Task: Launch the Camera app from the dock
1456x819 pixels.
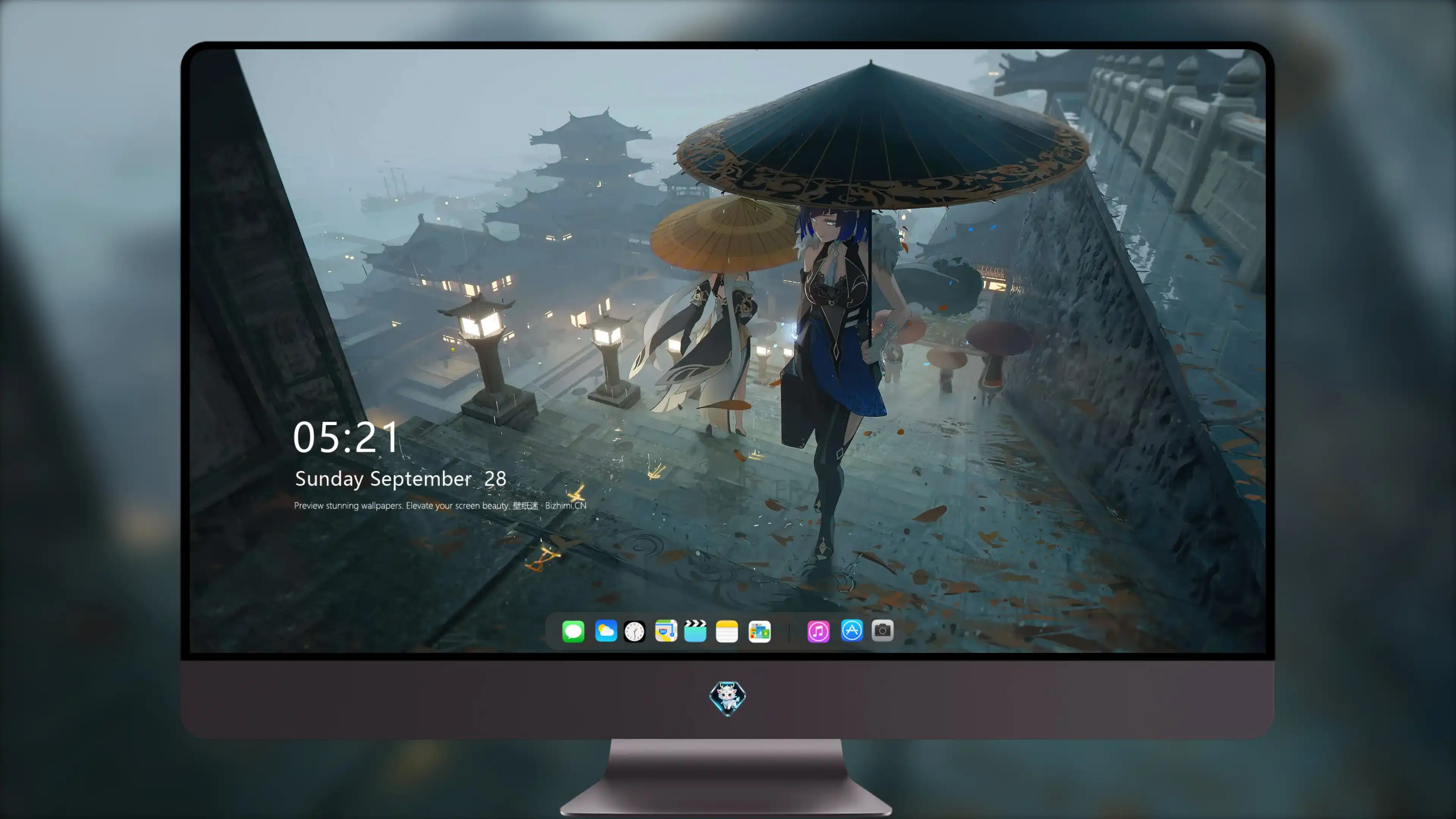Action: [882, 630]
